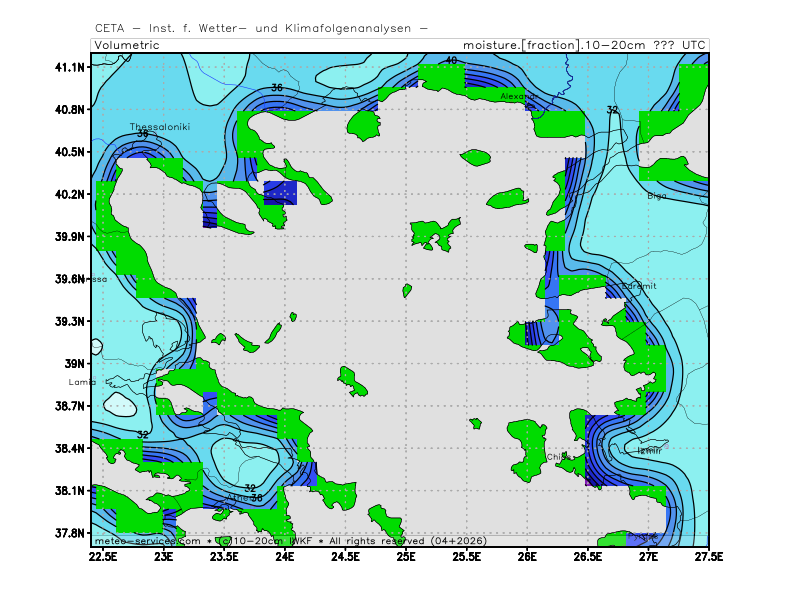Click the moisture fraction 10-20cm UTC label
800x600 pixels.
(x=583, y=45)
